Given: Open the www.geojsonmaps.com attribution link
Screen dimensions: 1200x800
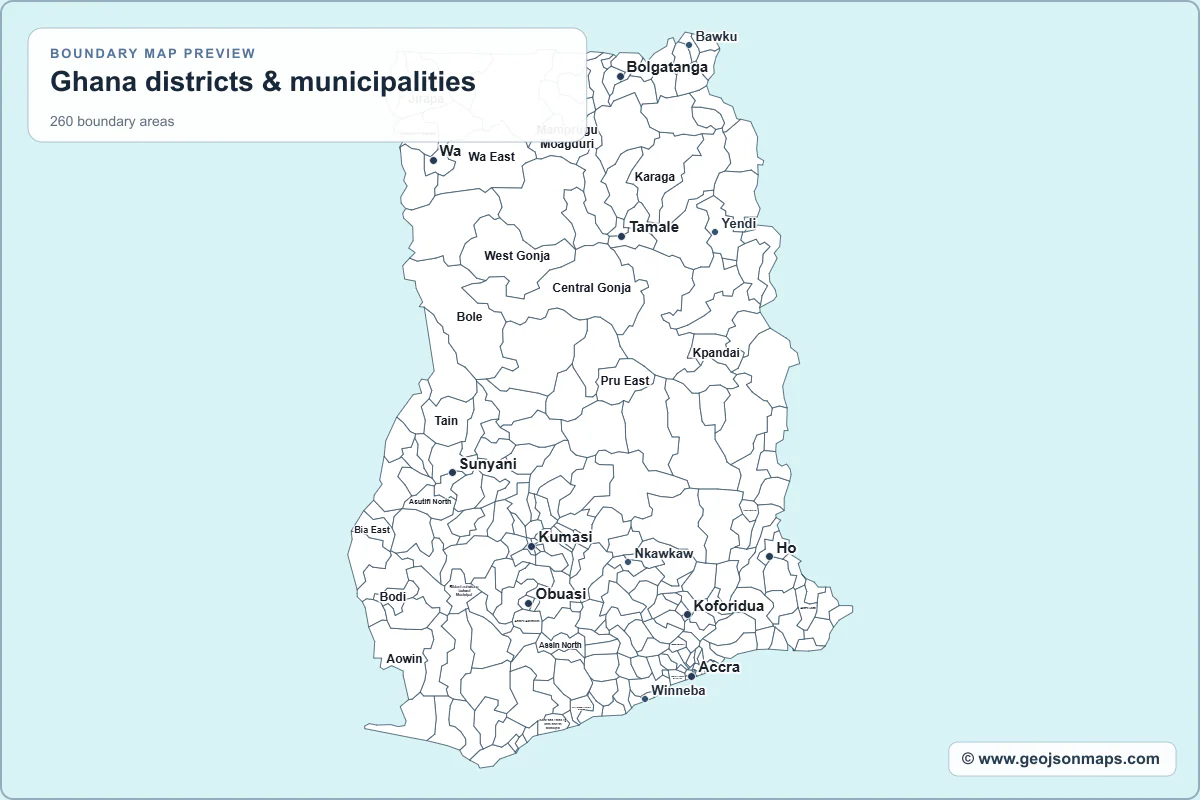Looking at the screenshot, I should click(1062, 759).
